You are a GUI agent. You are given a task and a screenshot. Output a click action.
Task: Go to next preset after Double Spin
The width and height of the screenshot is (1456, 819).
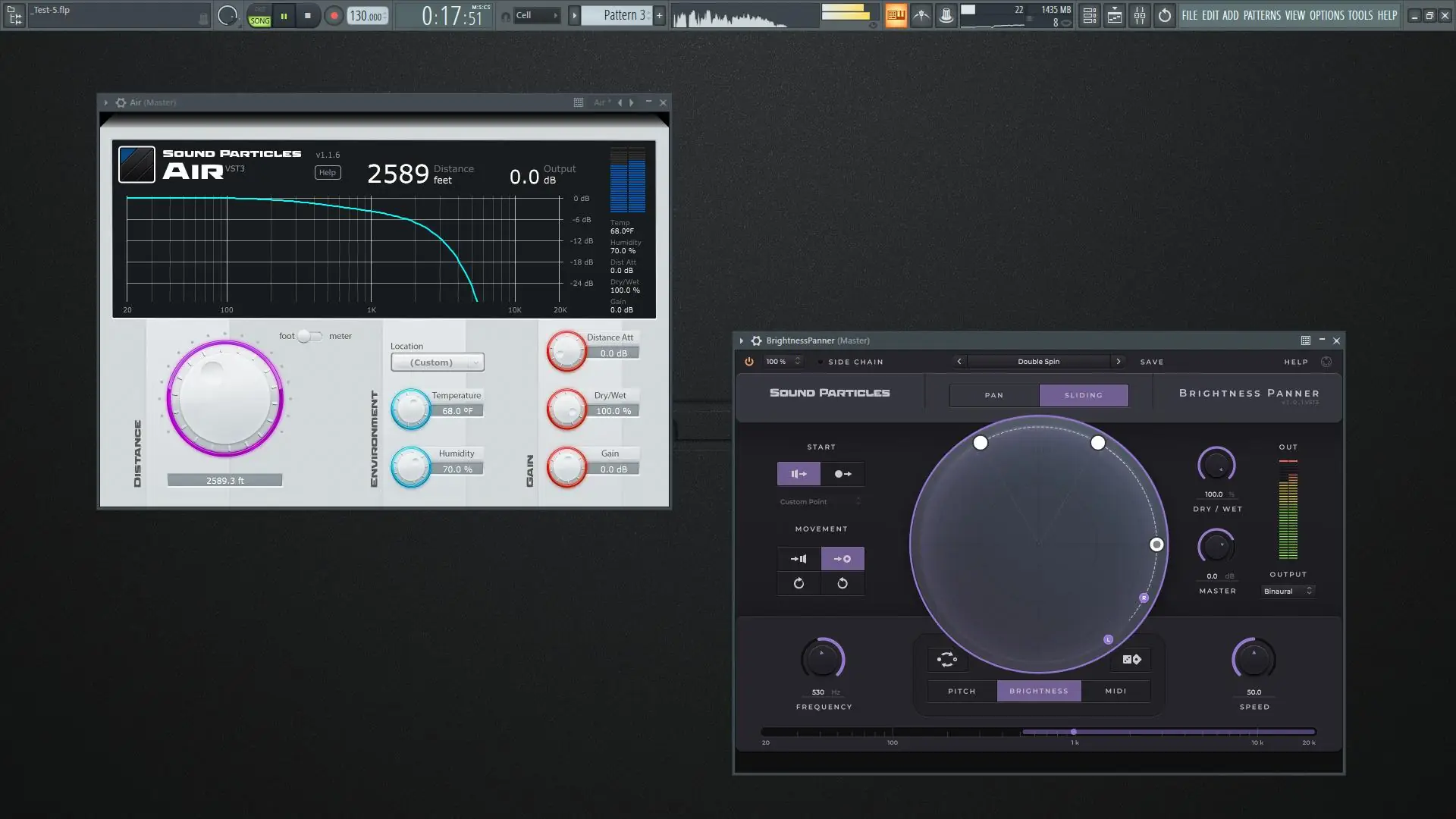[1118, 362]
